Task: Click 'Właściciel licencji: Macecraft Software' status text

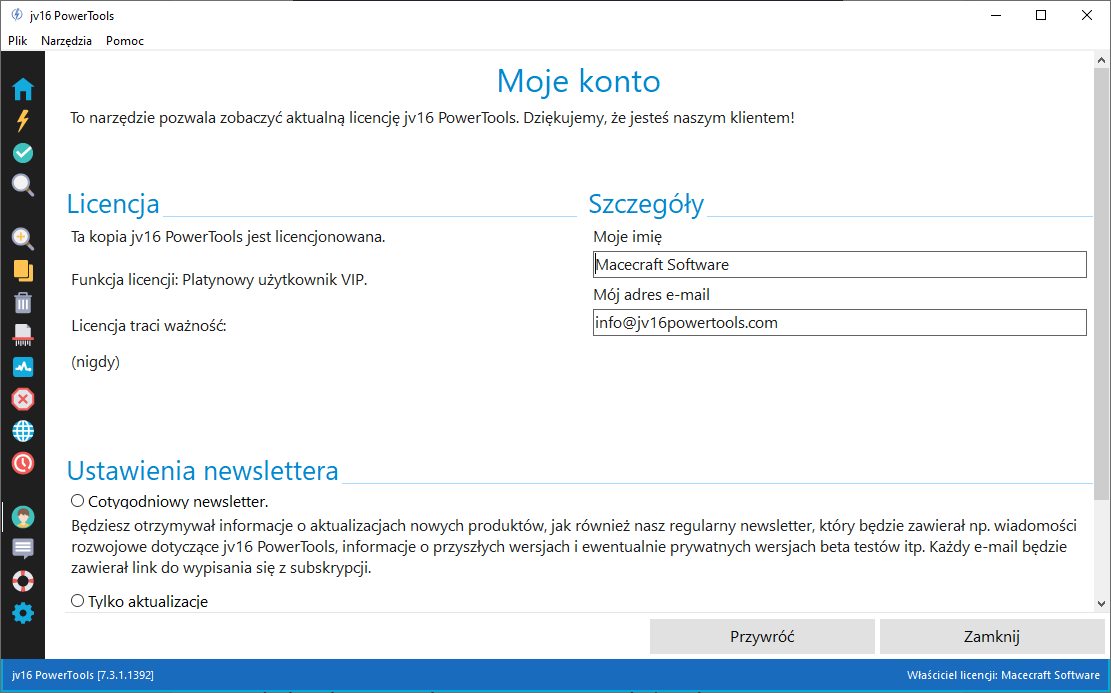Action: (x=1003, y=675)
